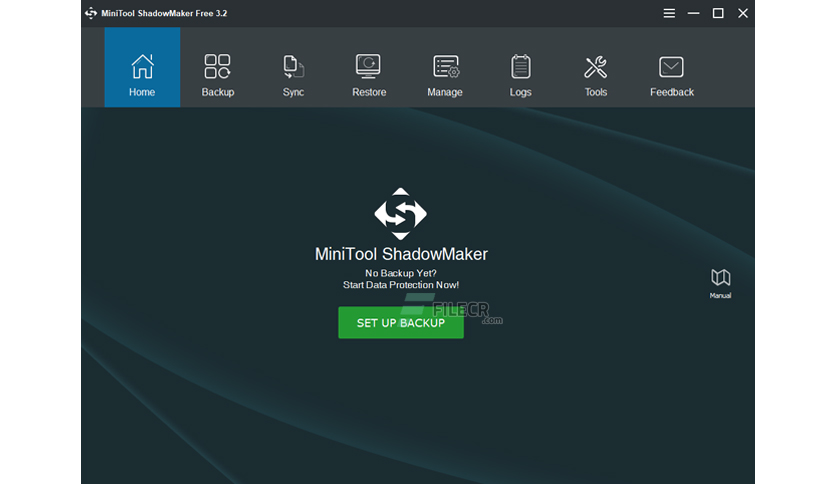This screenshot has height=484, width=836.
Task: Switch to the Backup tab
Action: [x=218, y=75]
